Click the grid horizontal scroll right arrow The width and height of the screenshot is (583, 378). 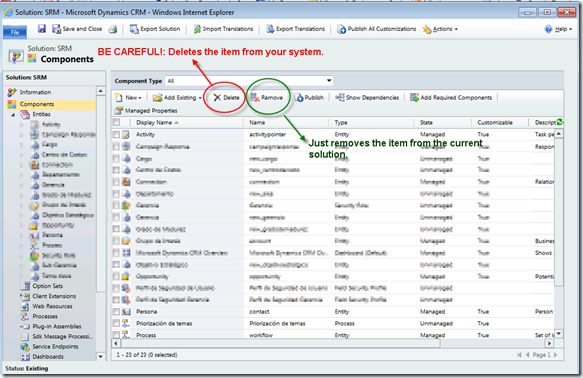(x=550, y=343)
